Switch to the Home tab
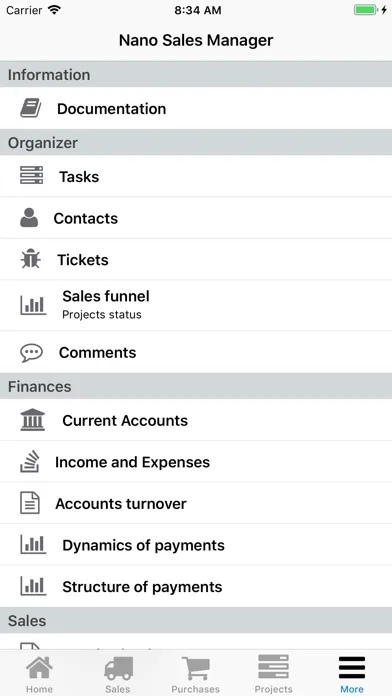This screenshot has height=696, width=392. point(39,674)
